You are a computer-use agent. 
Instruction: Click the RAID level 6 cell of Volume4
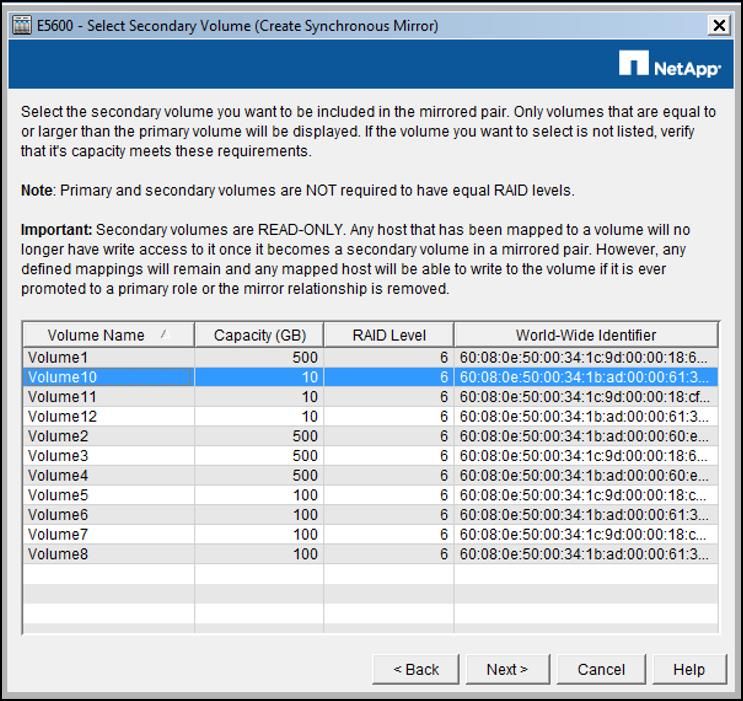389,475
